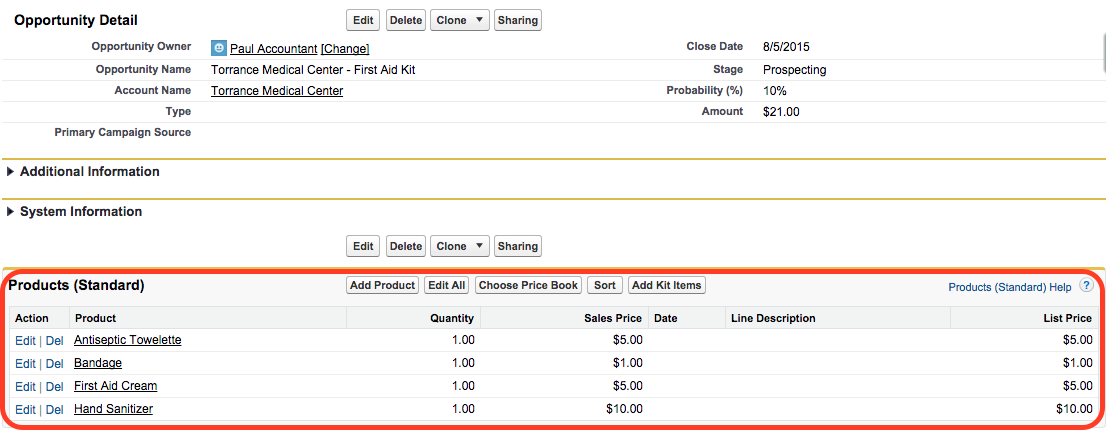Click Edit for the Hand Sanitizer row

[x=25, y=410]
